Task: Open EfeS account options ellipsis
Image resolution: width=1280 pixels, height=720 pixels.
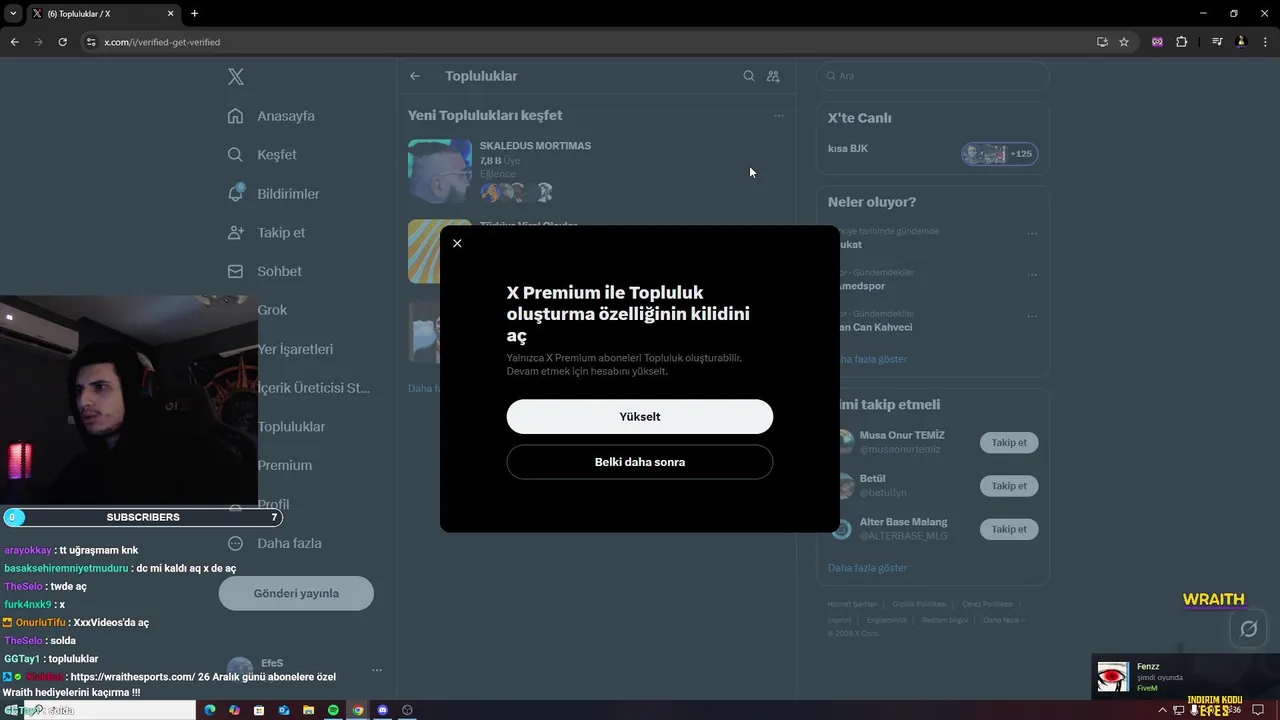Action: (x=376, y=670)
